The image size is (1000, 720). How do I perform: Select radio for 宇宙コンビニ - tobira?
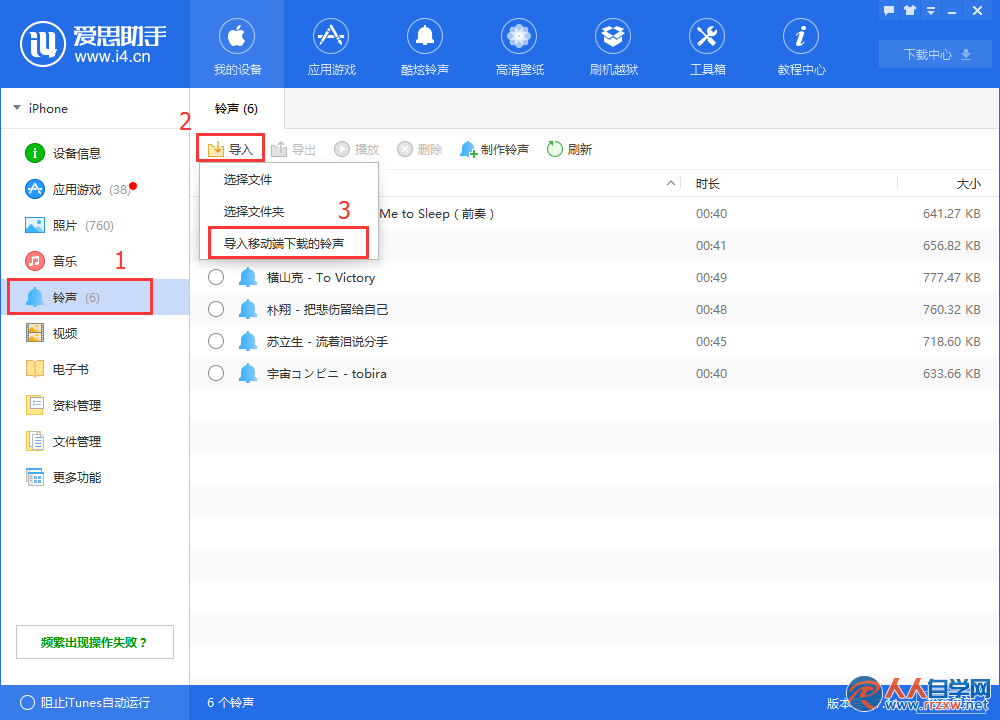coord(216,373)
